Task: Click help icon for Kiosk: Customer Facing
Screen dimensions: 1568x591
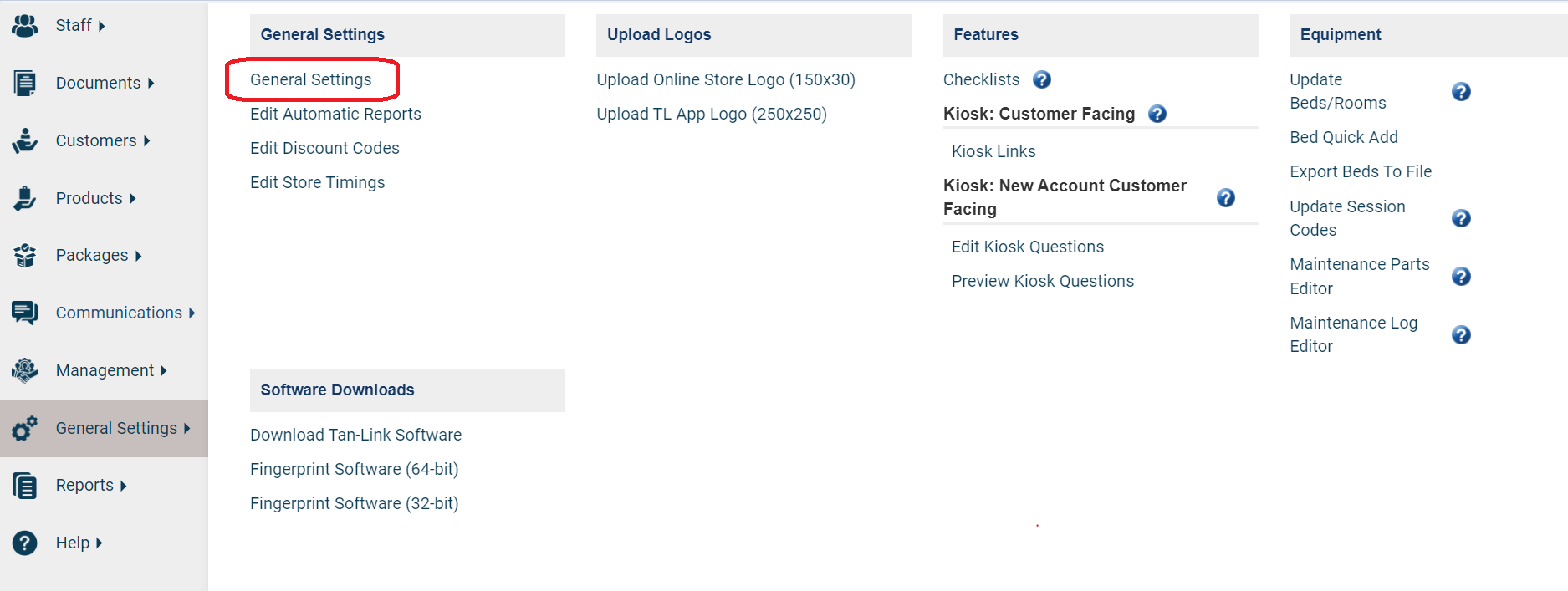Action: pyautogui.click(x=1157, y=114)
